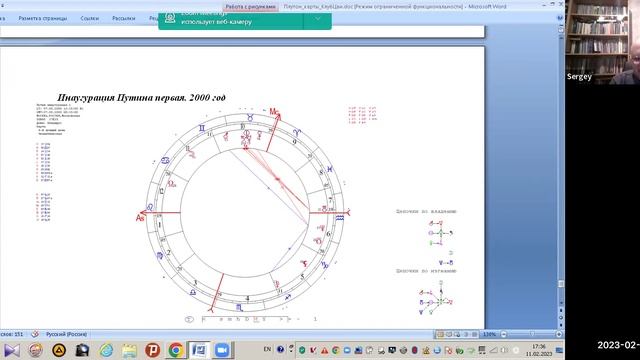Launch Internet Explorer from the taskbar

click(x=106, y=350)
